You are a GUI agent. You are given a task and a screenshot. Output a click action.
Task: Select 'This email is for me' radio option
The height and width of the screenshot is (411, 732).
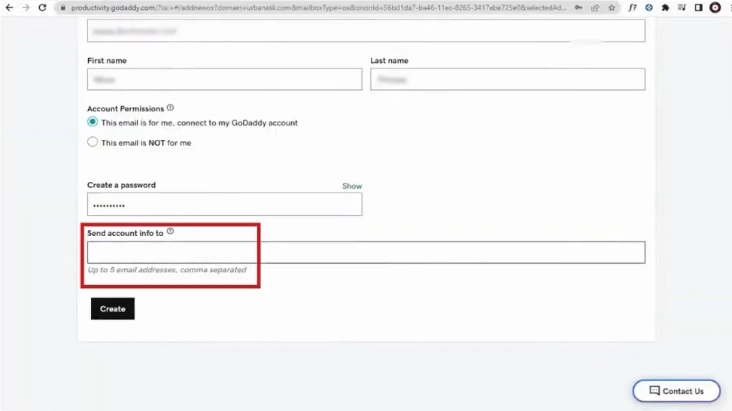pyautogui.click(x=92, y=122)
